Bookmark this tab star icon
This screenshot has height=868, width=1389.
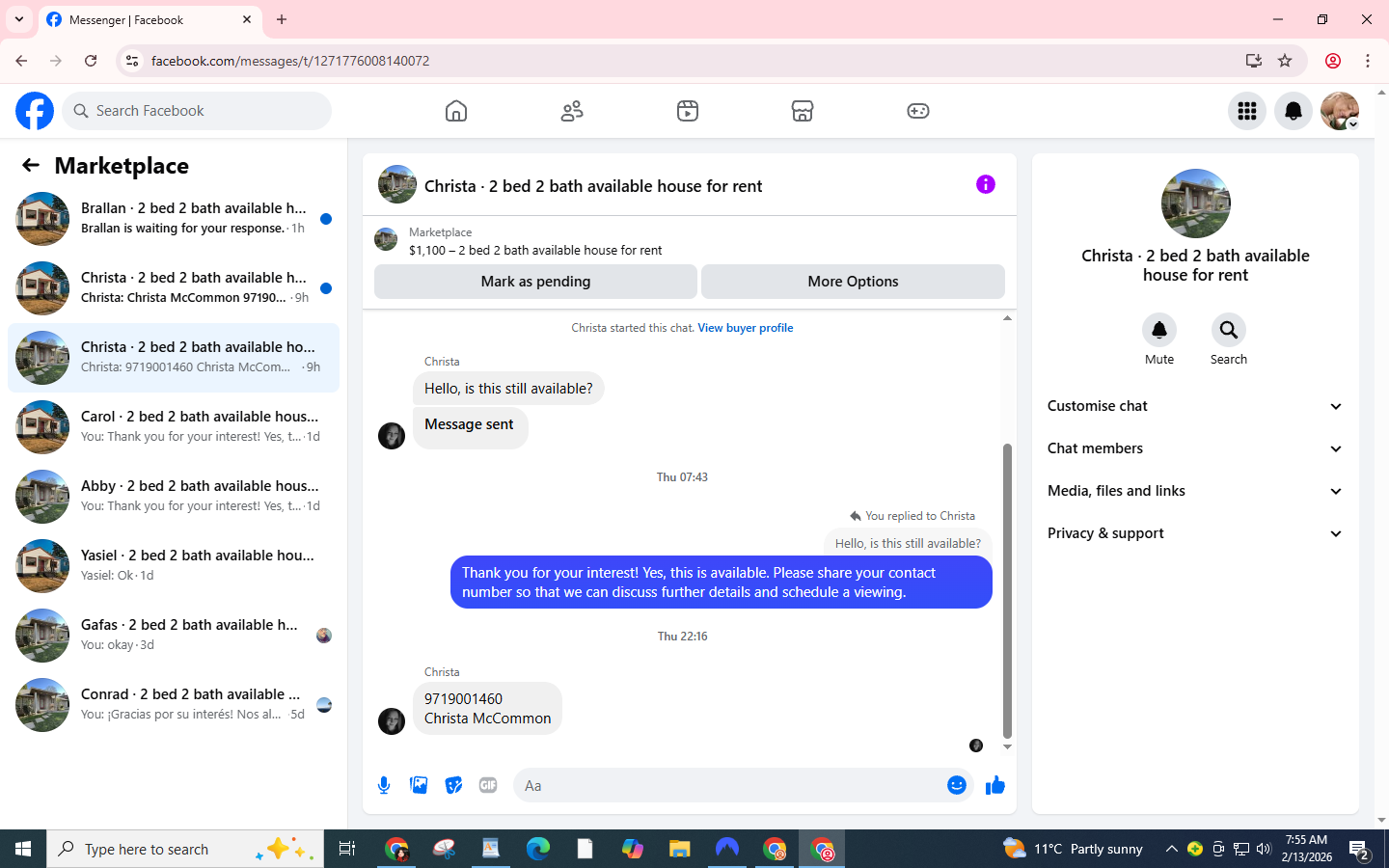point(1285,61)
